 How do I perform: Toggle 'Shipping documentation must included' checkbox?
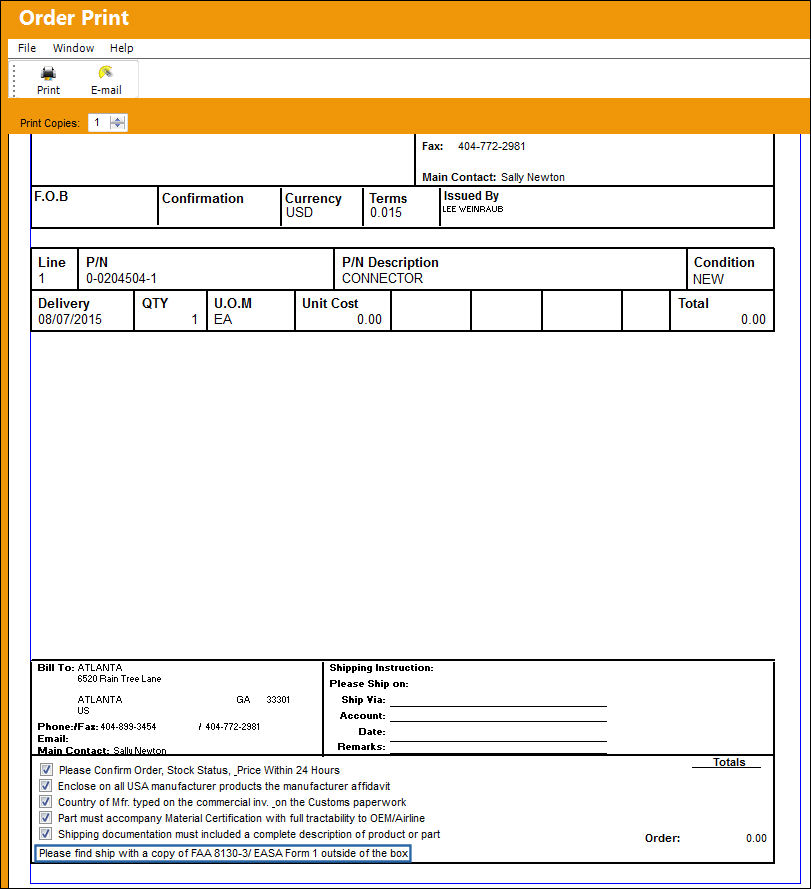[46, 833]
